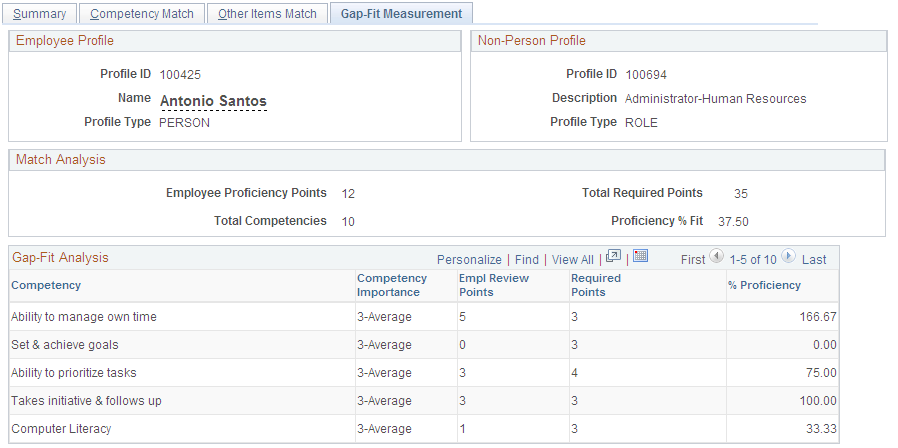Click Total Required Points value 35
The image size is (898, 448).
pyautogui.click(x=741, y=194)
